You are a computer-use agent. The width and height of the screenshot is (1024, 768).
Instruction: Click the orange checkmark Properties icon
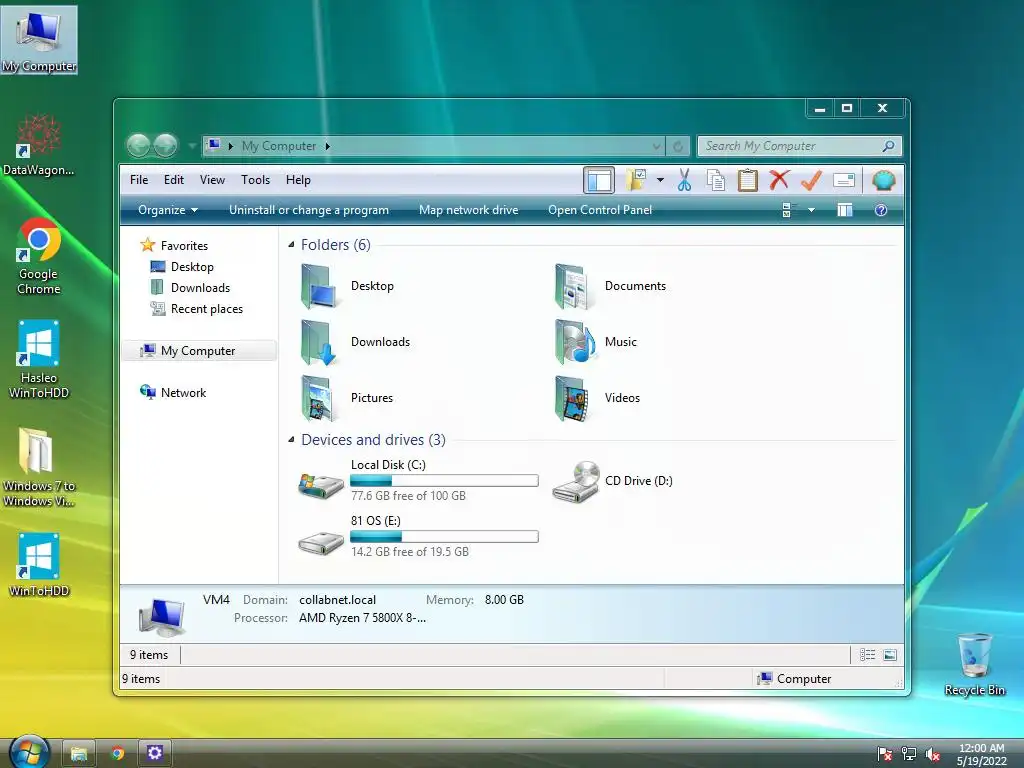pos(811,180)
